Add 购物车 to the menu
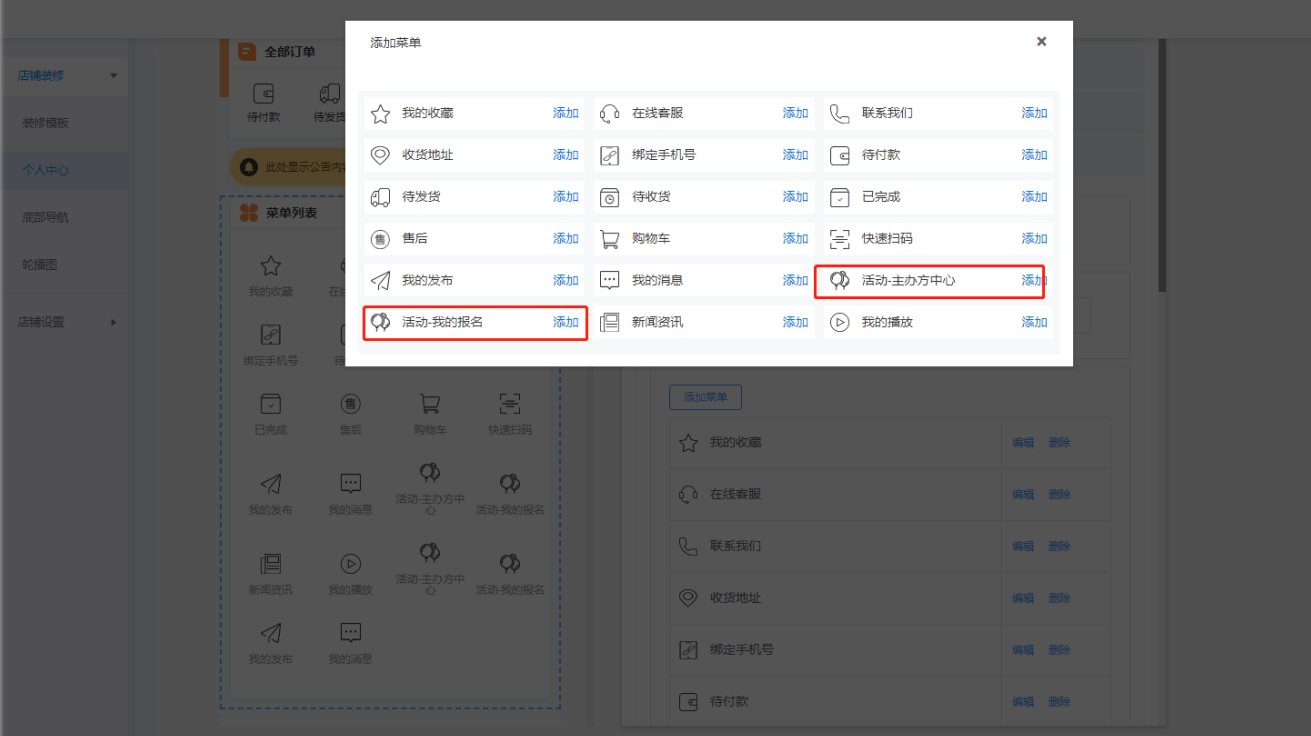This screenshot has height=736, width=1311. (x=795, y=238)
